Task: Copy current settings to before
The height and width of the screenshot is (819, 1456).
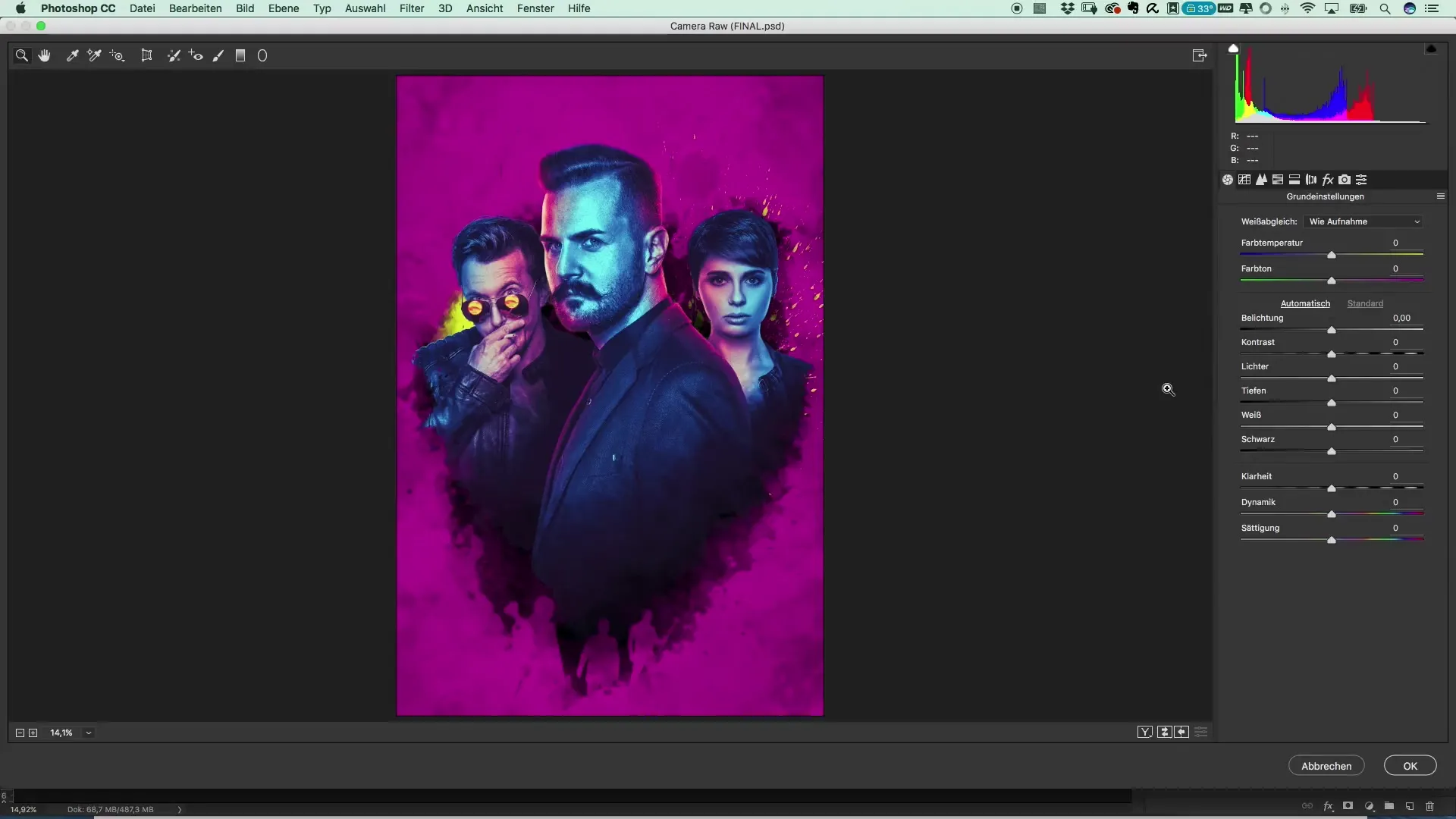Action: point(1182,732)
